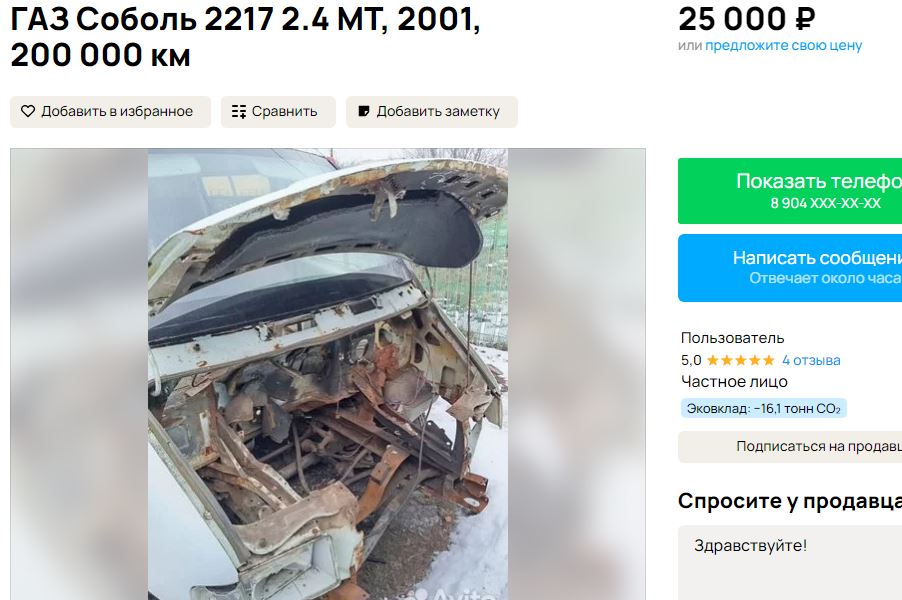Viewport: 902px width, 600px height.
Task: Follow the предложите свою цену link
Action: point(783,45)
